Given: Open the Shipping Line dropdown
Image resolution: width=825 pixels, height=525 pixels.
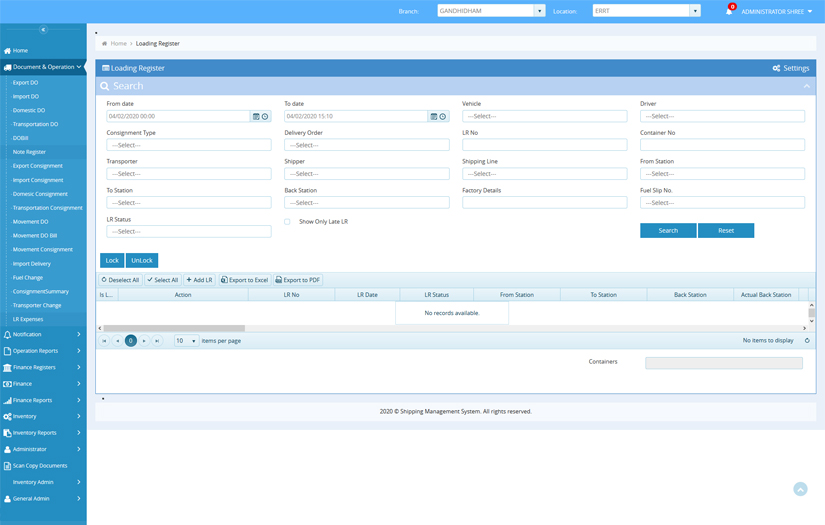Looking at the screenshot, I should point(545,174).
